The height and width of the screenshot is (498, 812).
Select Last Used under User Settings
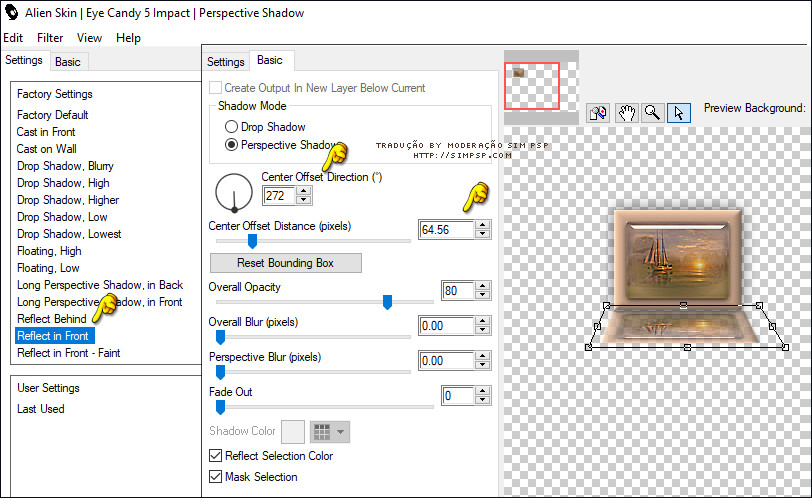[x=41, y=409]
